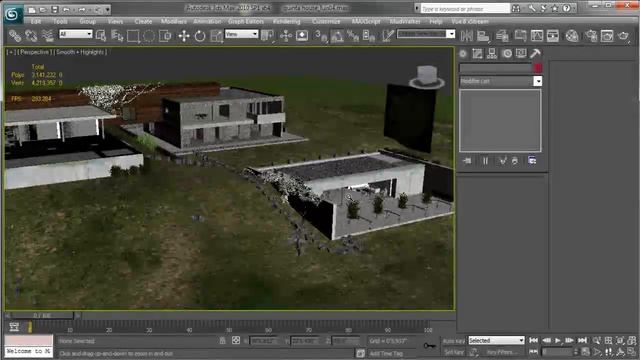Open the Render Setup dialog
640x360 pixels.
pyautogui.click(x=591, y=36)
